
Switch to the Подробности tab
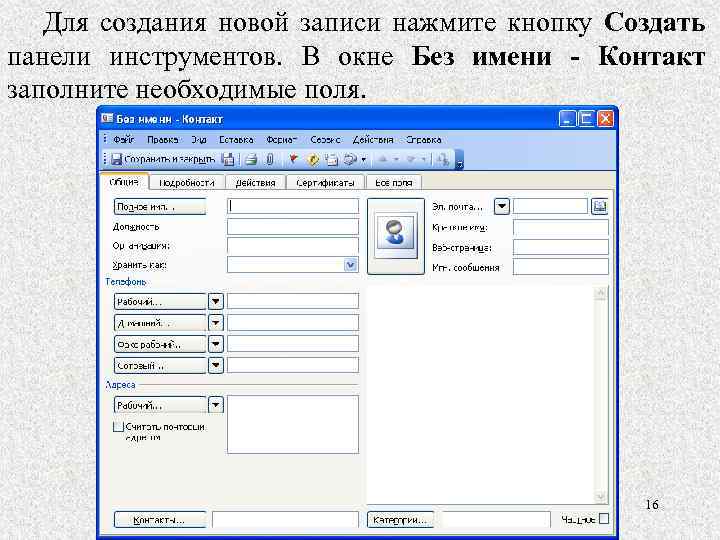187,182
